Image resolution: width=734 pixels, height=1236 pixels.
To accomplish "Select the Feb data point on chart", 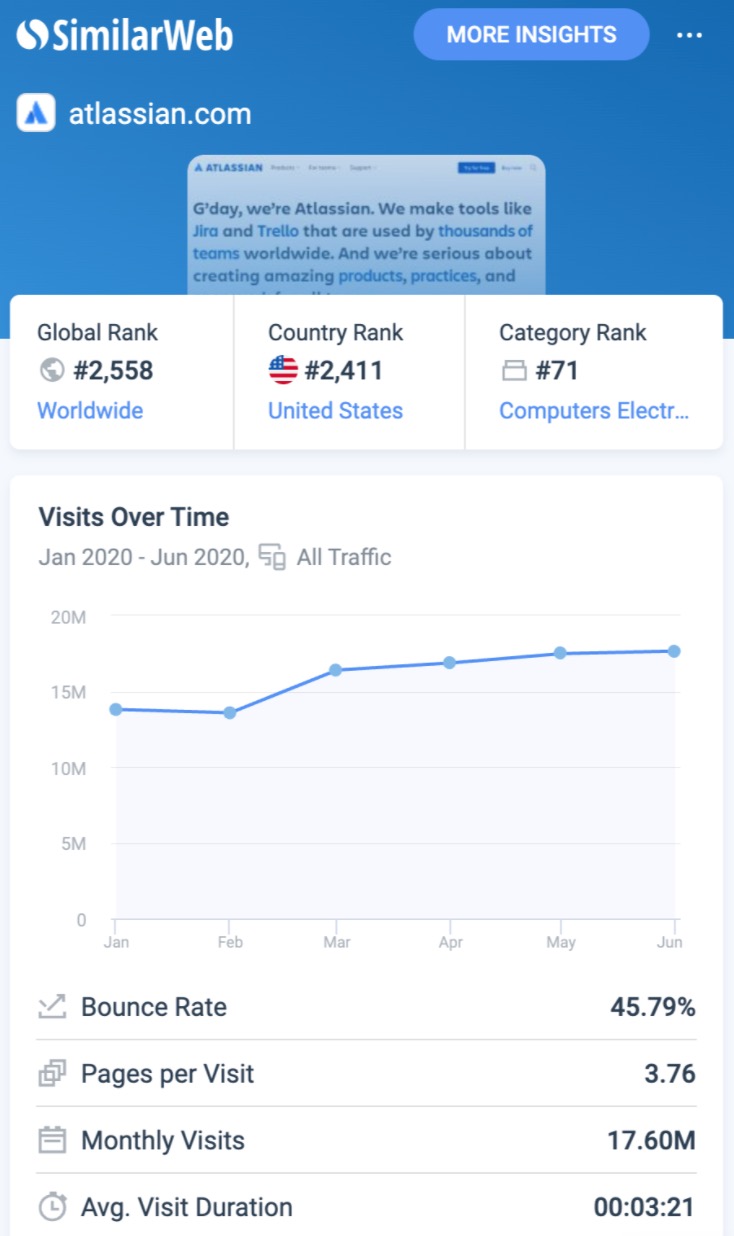I will coord(229,713).
